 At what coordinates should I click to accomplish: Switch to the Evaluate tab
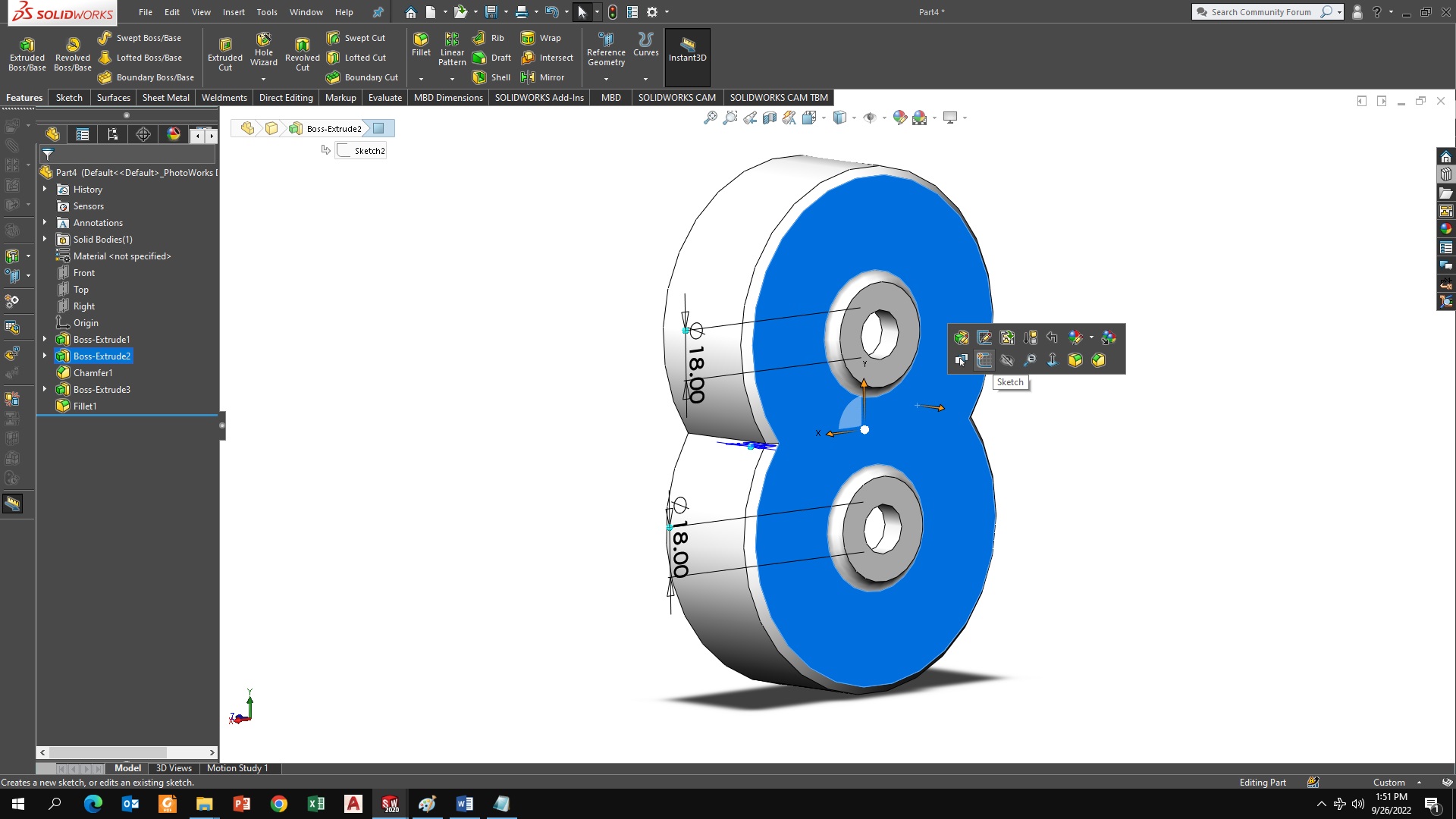coord(384,98)
